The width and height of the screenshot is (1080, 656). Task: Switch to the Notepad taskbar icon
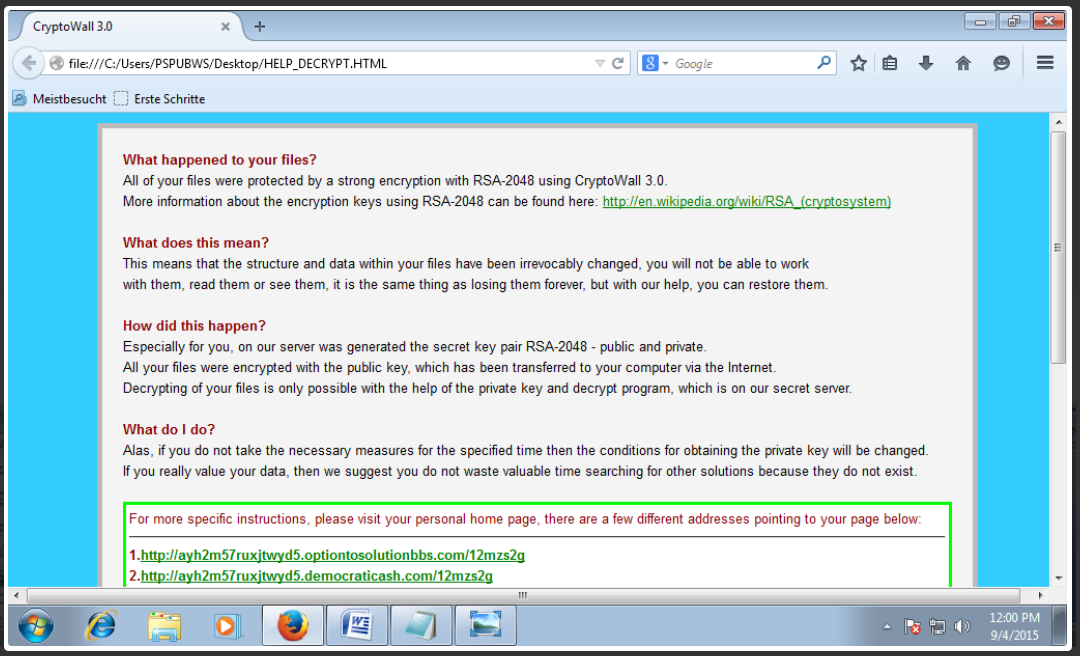[x=421, y=626]
